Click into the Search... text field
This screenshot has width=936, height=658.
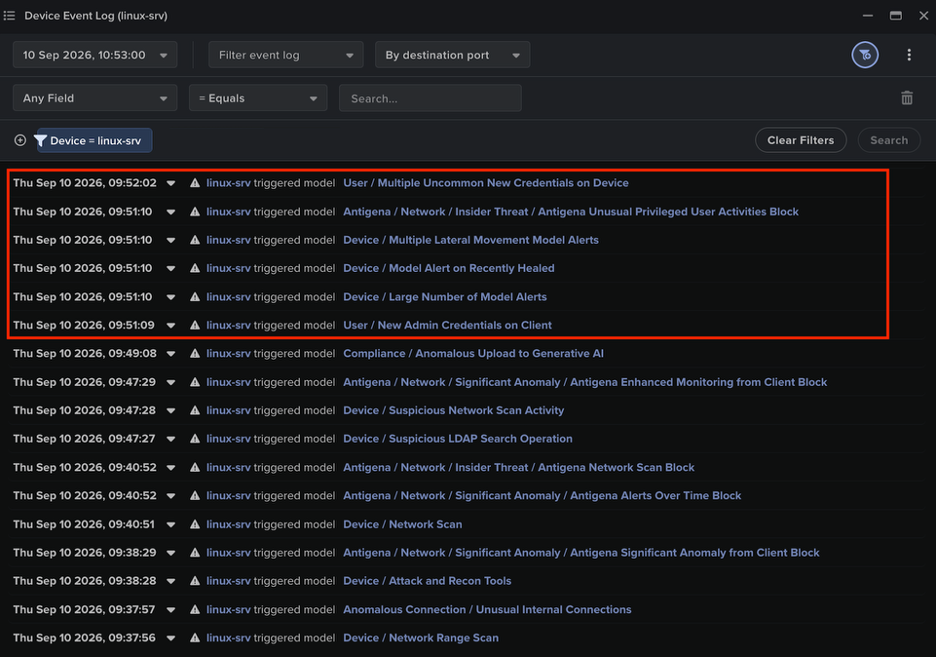(430, 98)
